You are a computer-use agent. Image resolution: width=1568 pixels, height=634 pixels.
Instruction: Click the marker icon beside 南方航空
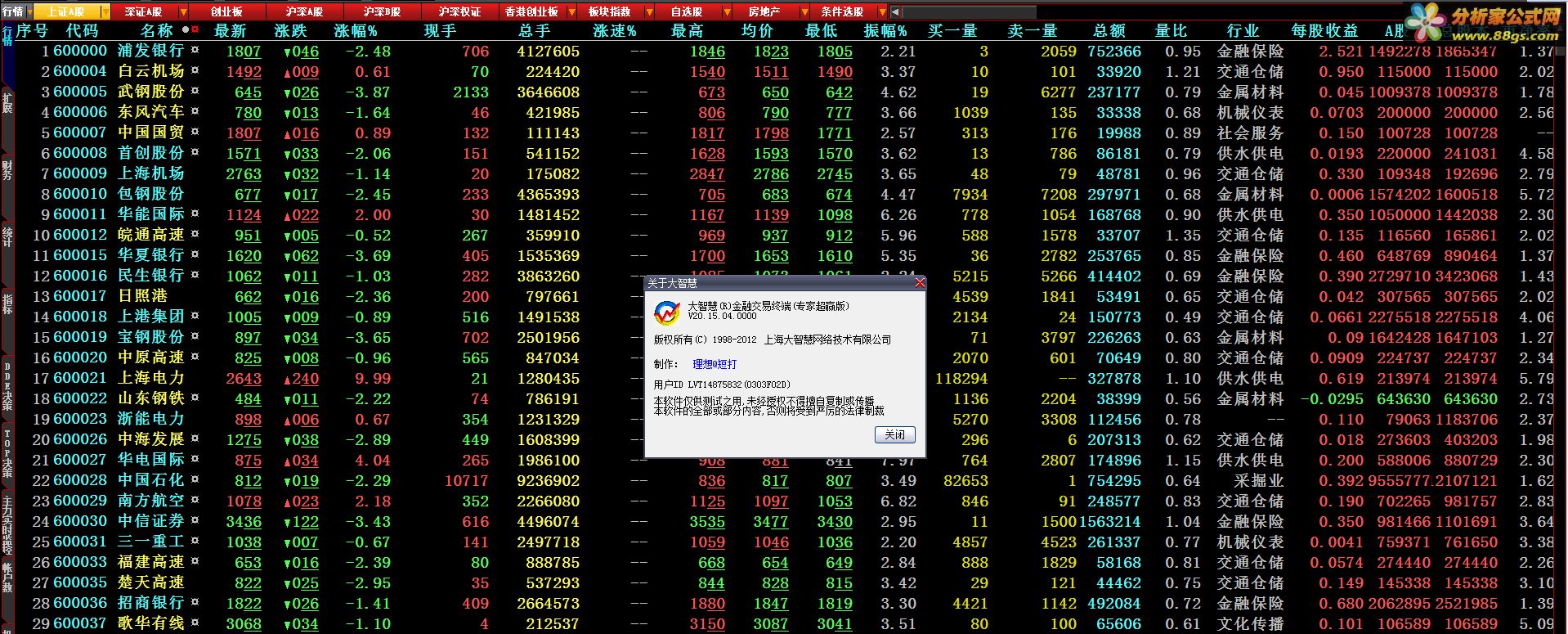coord(195,500)
